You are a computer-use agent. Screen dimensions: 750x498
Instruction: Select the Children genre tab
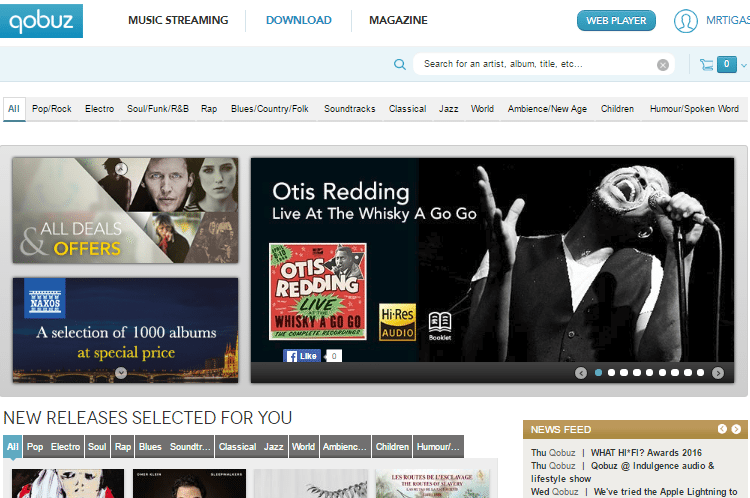(618, 109)
